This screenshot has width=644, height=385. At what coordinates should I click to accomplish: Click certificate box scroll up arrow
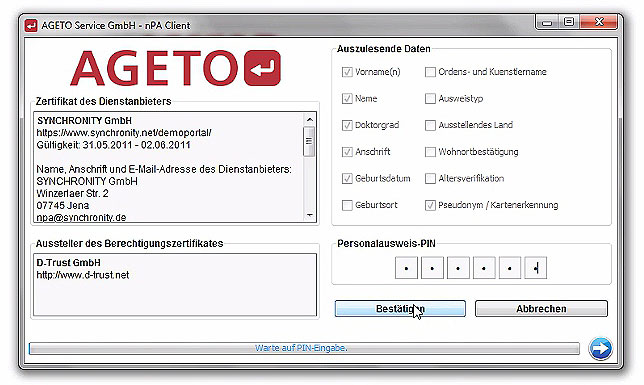point(310,120)
